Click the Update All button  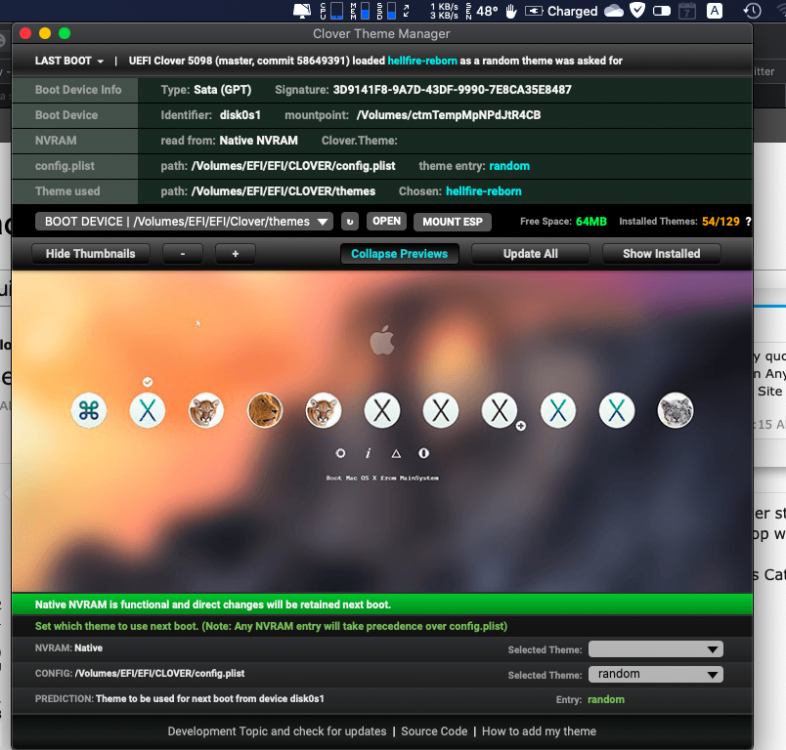(x=530, y=254)
